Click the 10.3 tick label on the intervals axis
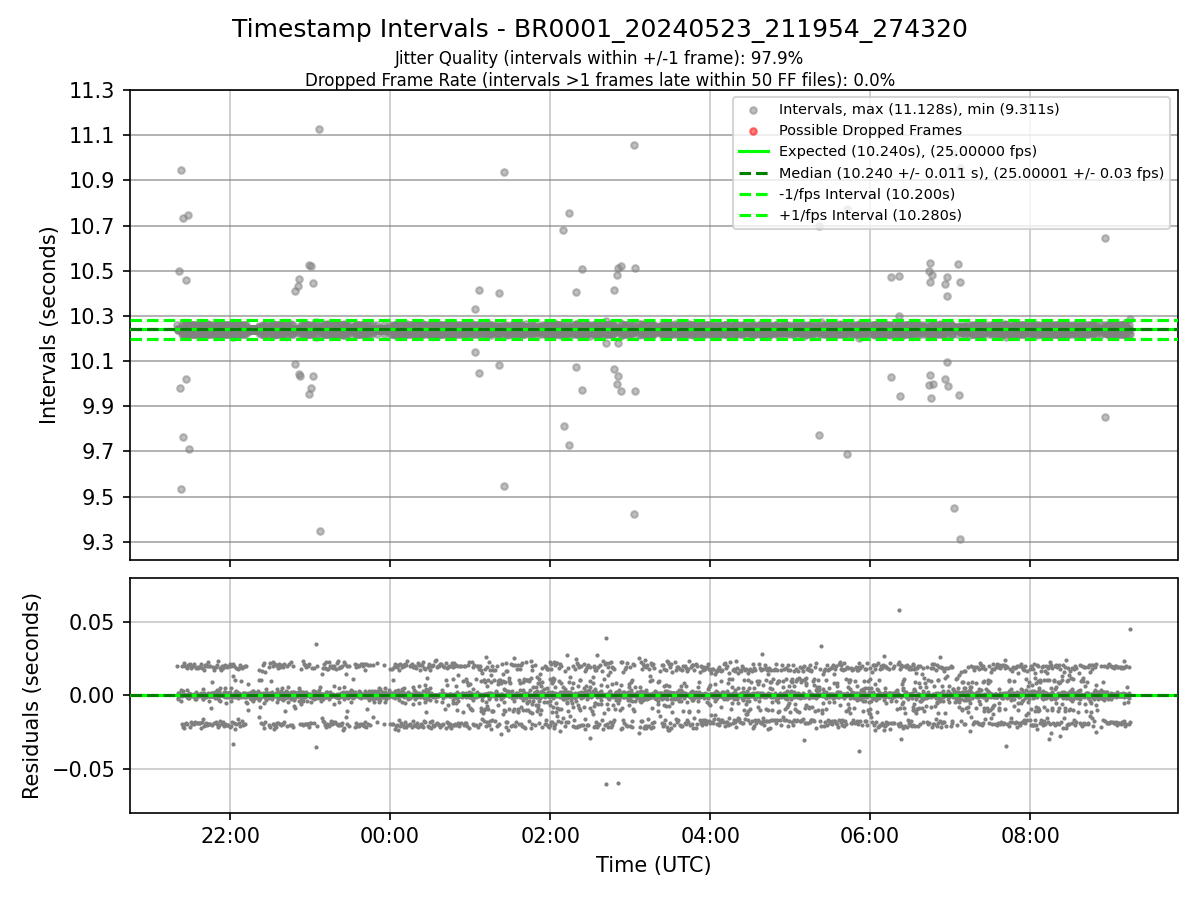1200x900 pixels. (92, 317)
